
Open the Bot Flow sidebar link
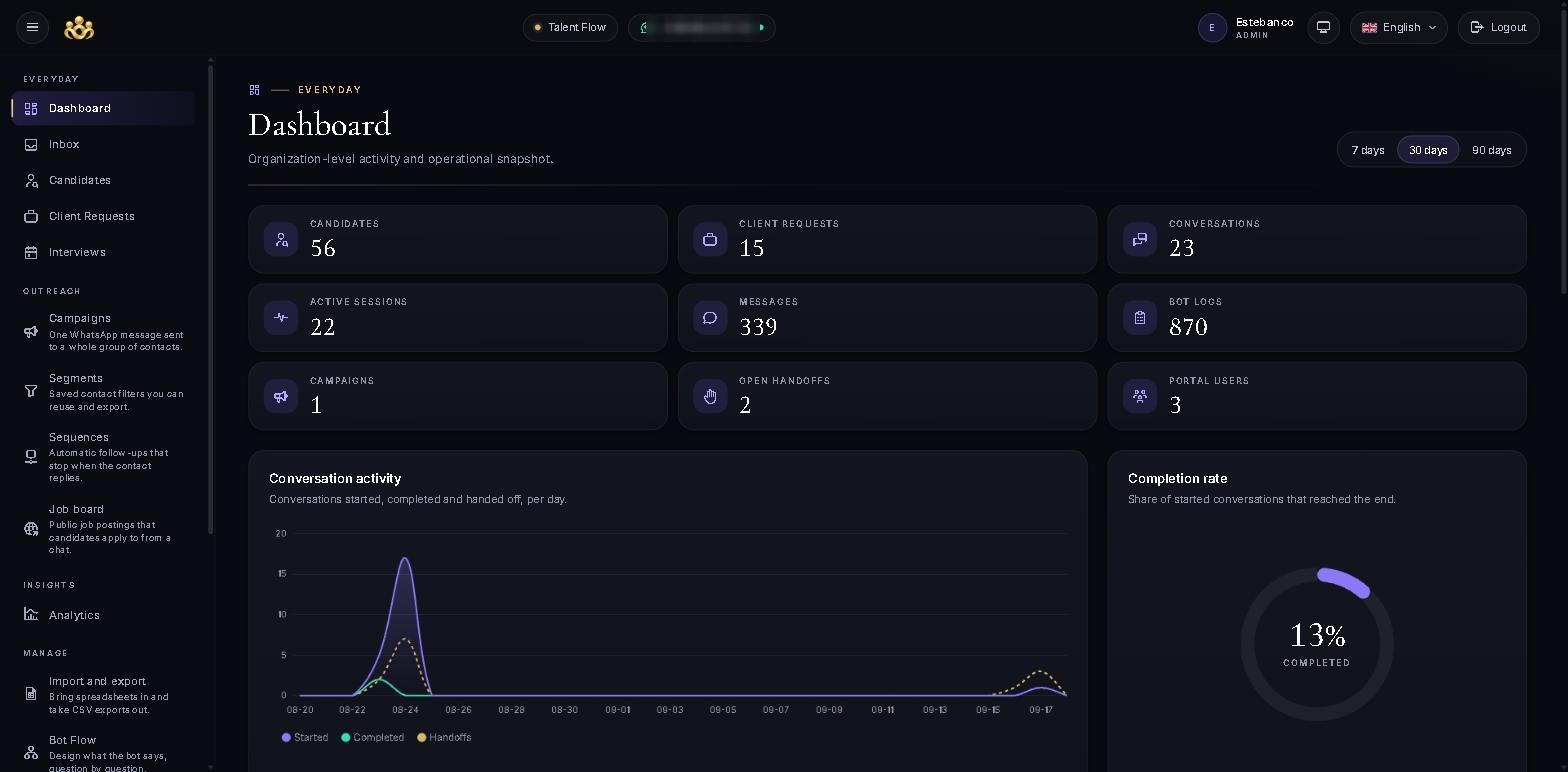click(x=103, y=753)
